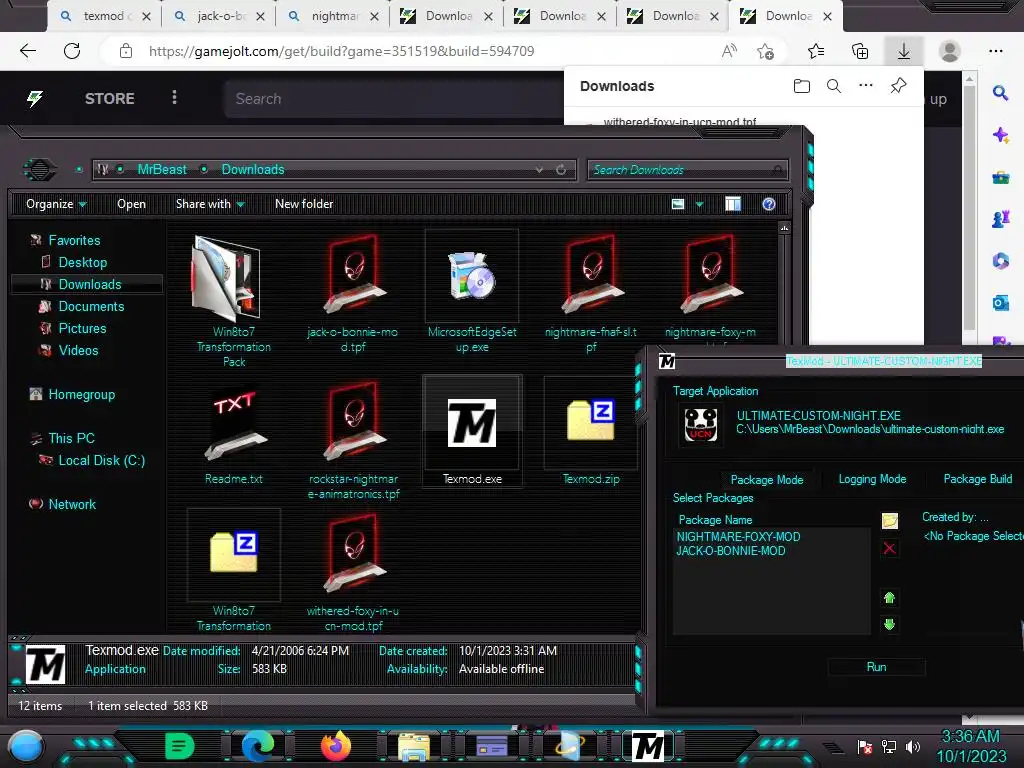
Task: Open Tools briefcase icon in Edge sidebar
Action: coord(1000,177)
